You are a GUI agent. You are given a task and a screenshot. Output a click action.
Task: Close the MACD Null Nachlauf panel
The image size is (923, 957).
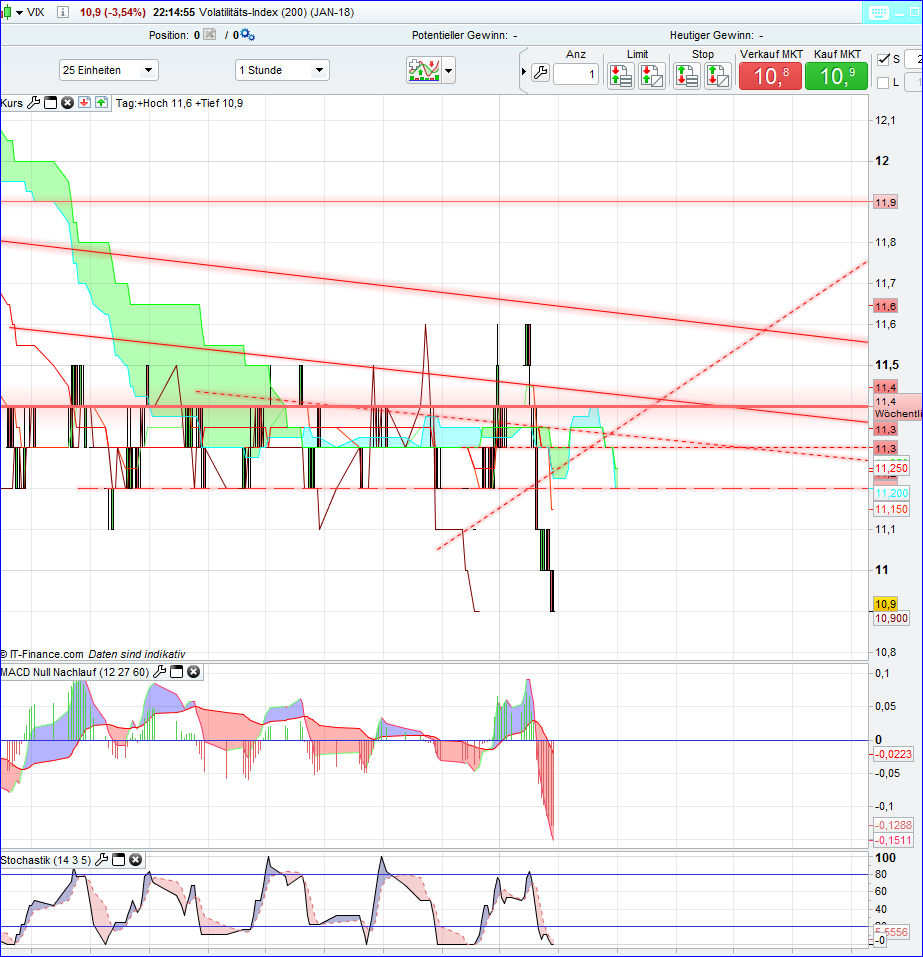[x=194, y=672]
